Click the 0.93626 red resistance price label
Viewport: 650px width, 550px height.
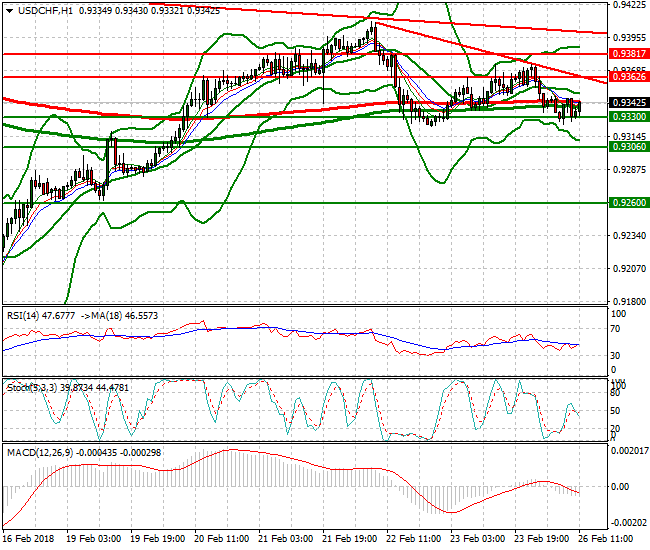(629, 77)
